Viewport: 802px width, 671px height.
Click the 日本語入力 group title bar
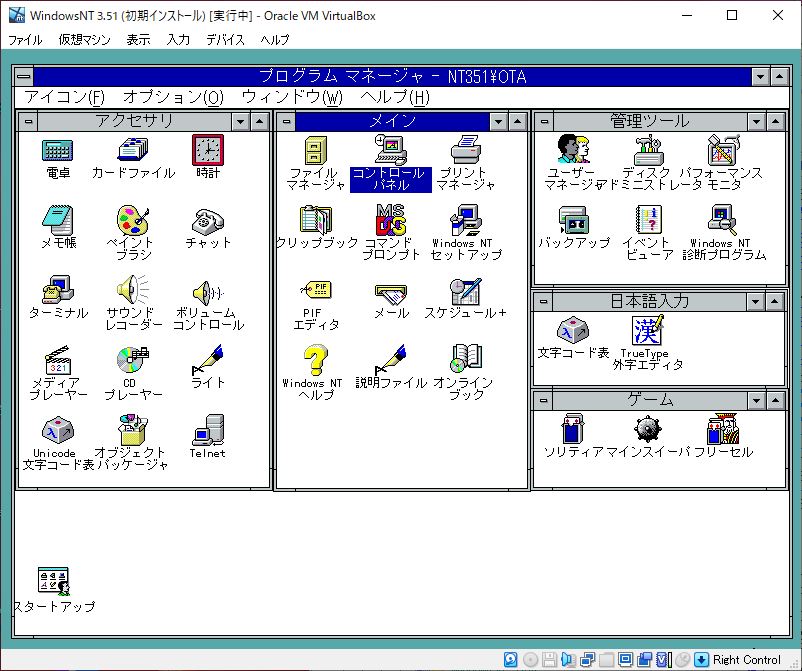649,301
